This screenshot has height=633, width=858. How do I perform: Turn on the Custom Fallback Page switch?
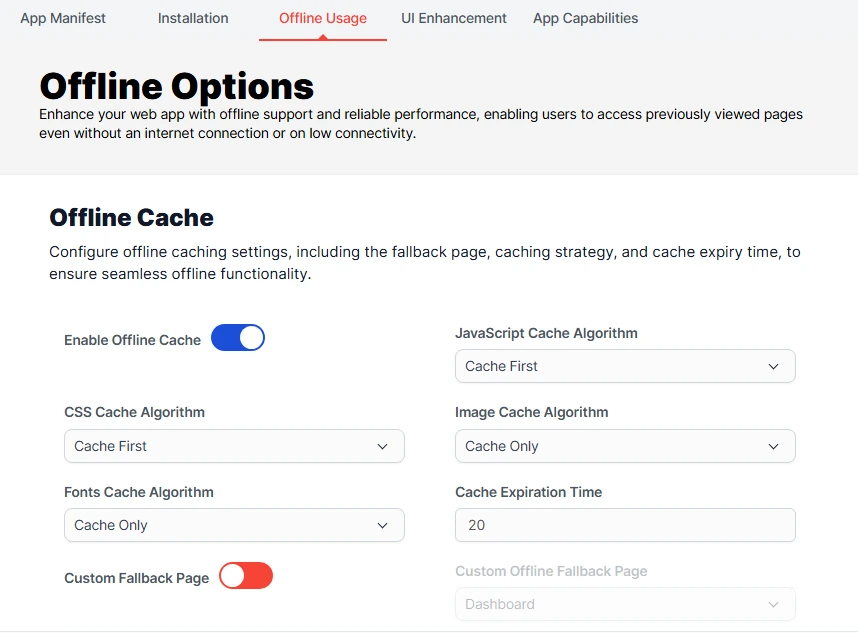pos(246,576)
